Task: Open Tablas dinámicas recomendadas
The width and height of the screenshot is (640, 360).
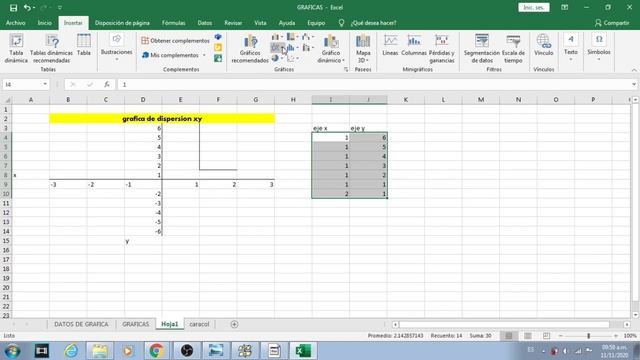Action: click(x=51, y=49)
